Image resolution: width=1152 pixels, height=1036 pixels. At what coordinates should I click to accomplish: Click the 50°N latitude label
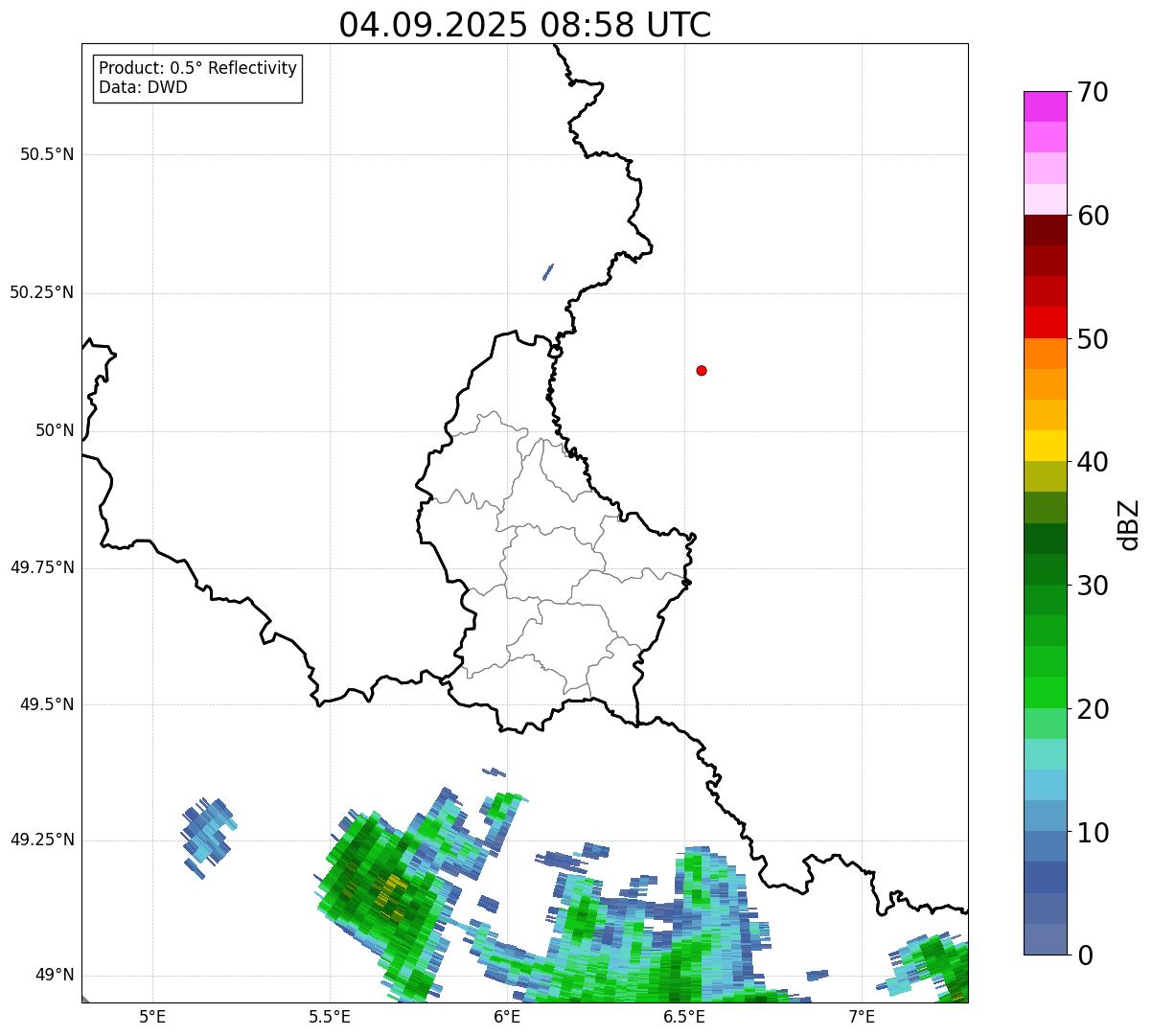pos(55,430)
